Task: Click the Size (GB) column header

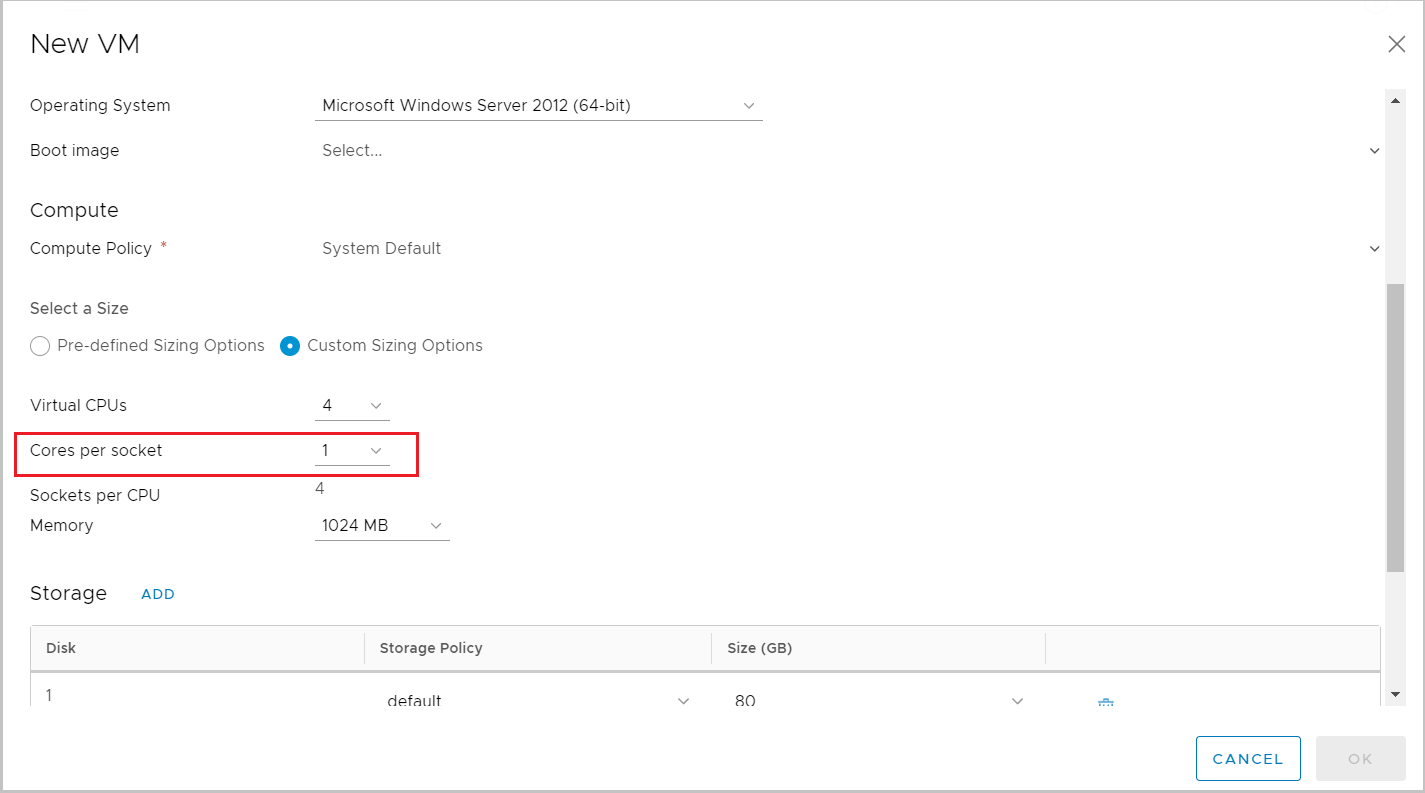Action: [x=760, y=648]
